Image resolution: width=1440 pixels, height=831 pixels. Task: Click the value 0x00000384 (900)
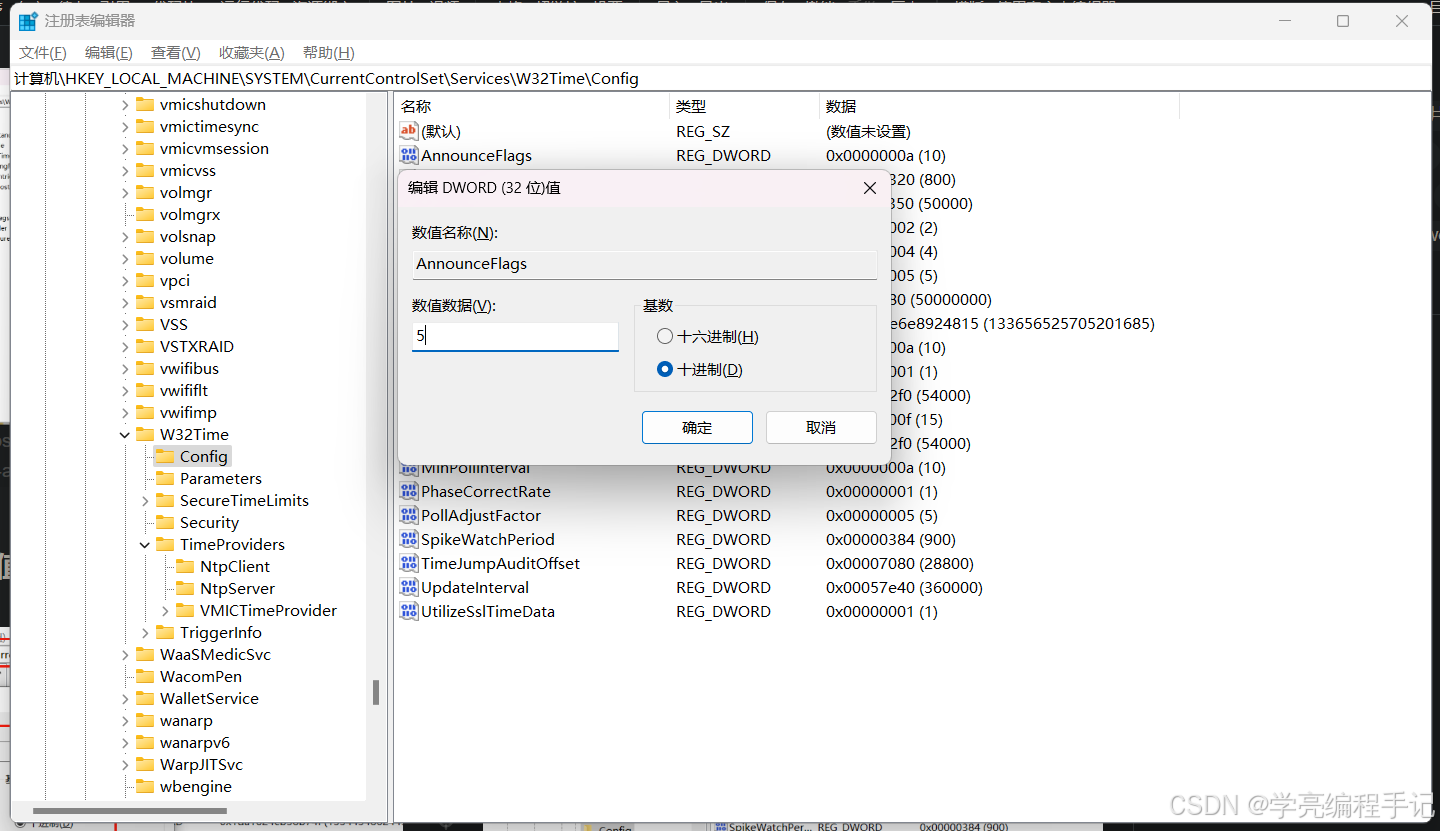point(891,539)
